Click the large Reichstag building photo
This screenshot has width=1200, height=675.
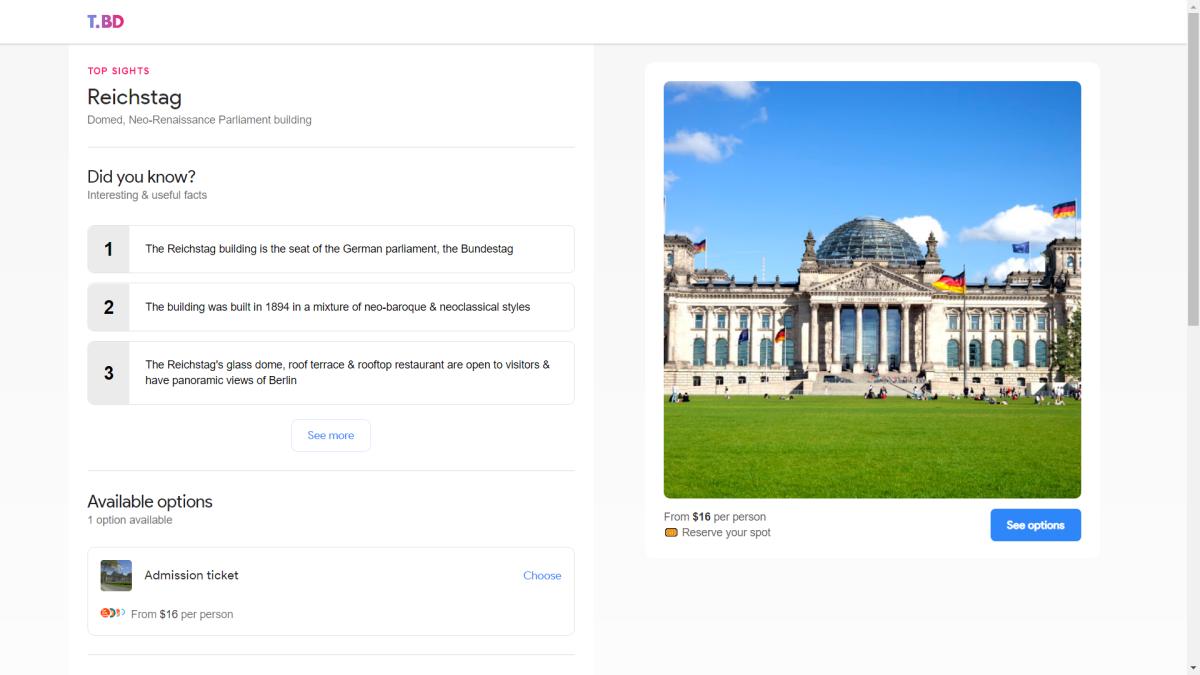click(x=872, y=289)
